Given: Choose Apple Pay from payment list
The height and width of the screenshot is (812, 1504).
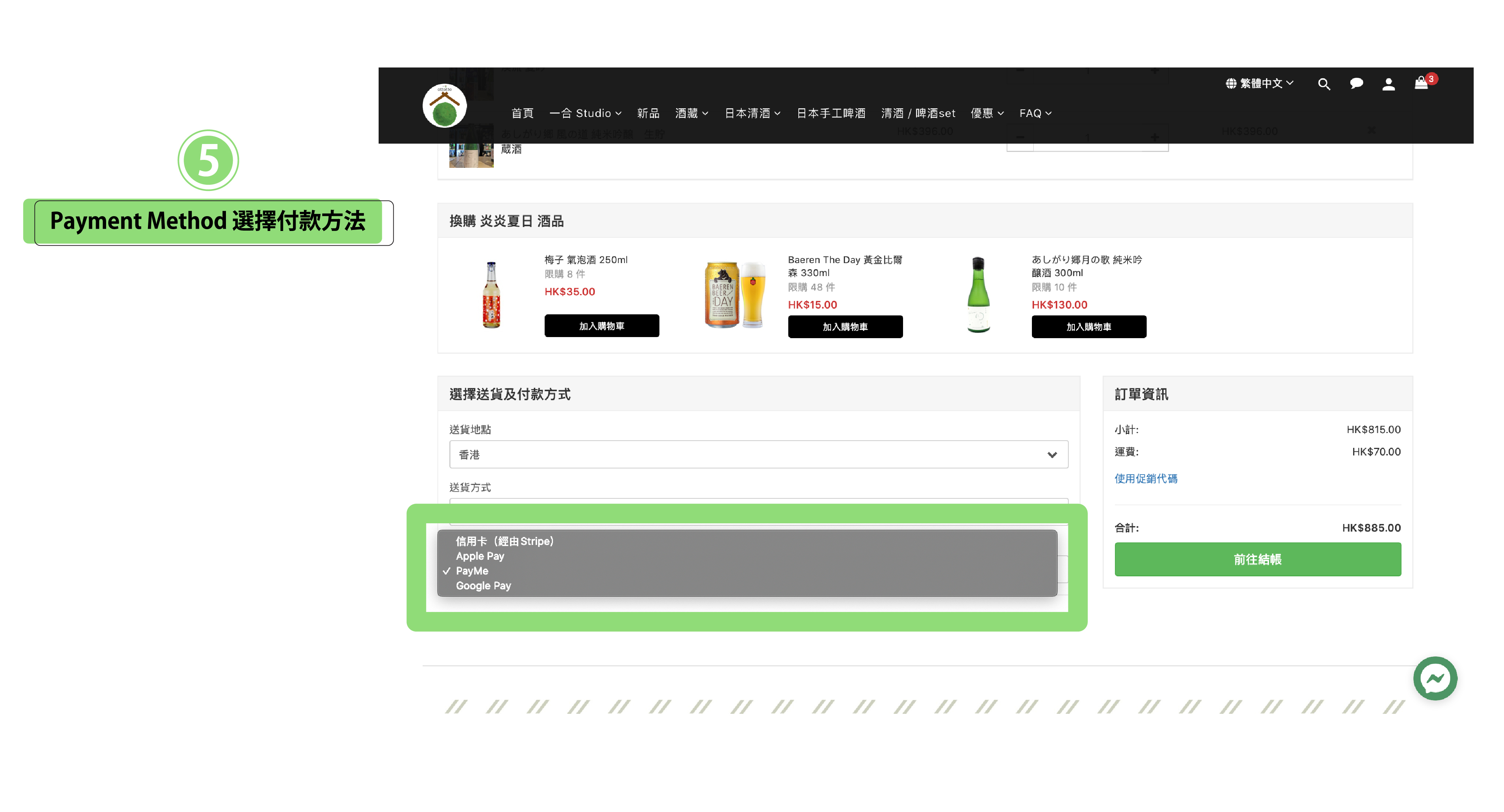Looking at the screenshot, I should [479, 556].
